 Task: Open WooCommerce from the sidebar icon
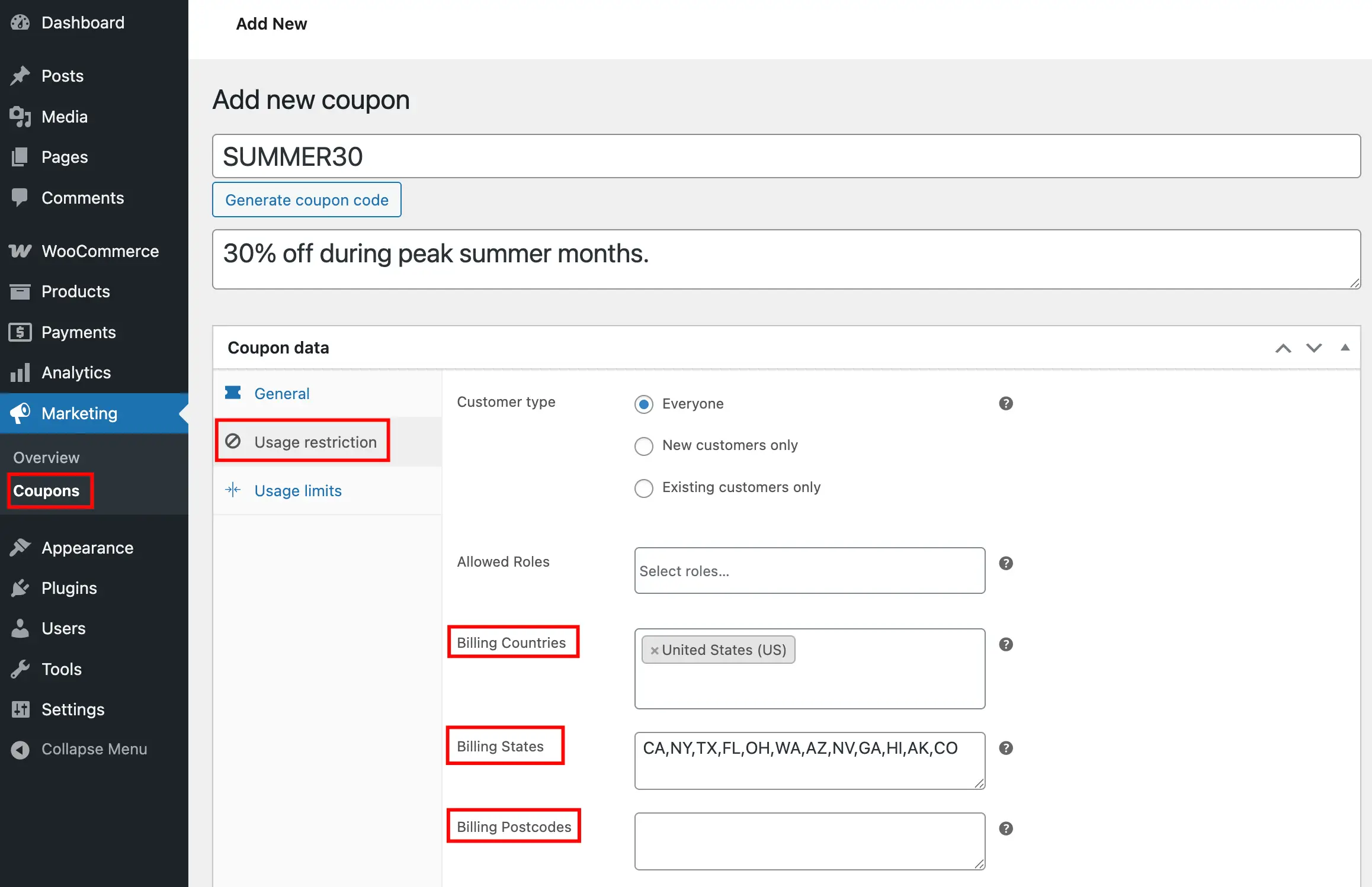tap(20, 251)
